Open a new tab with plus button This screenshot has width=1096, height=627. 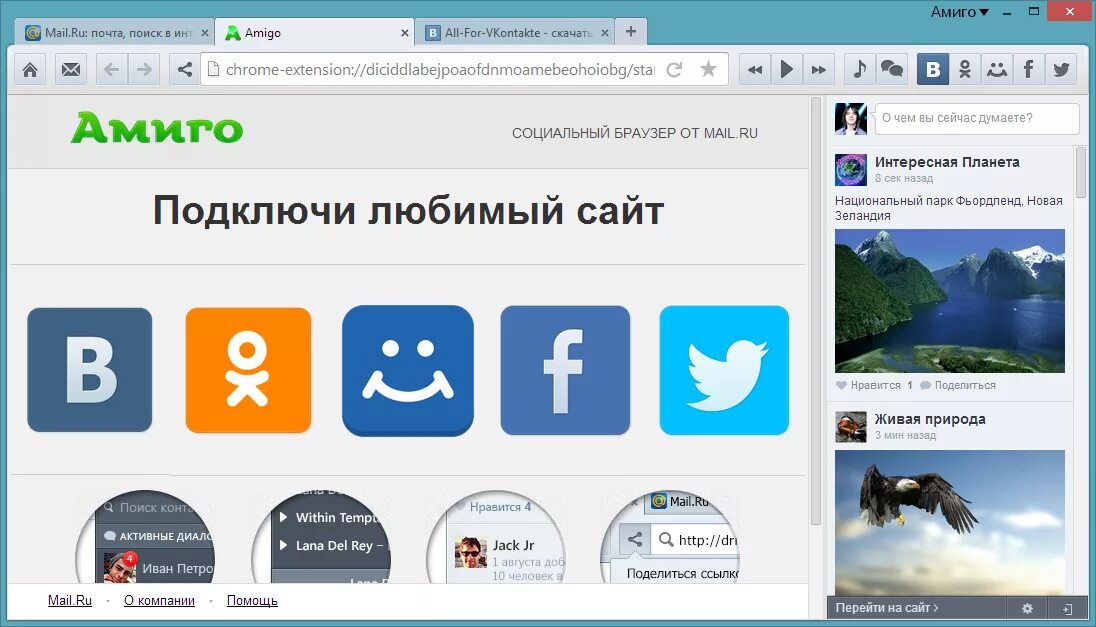(630, 31)
